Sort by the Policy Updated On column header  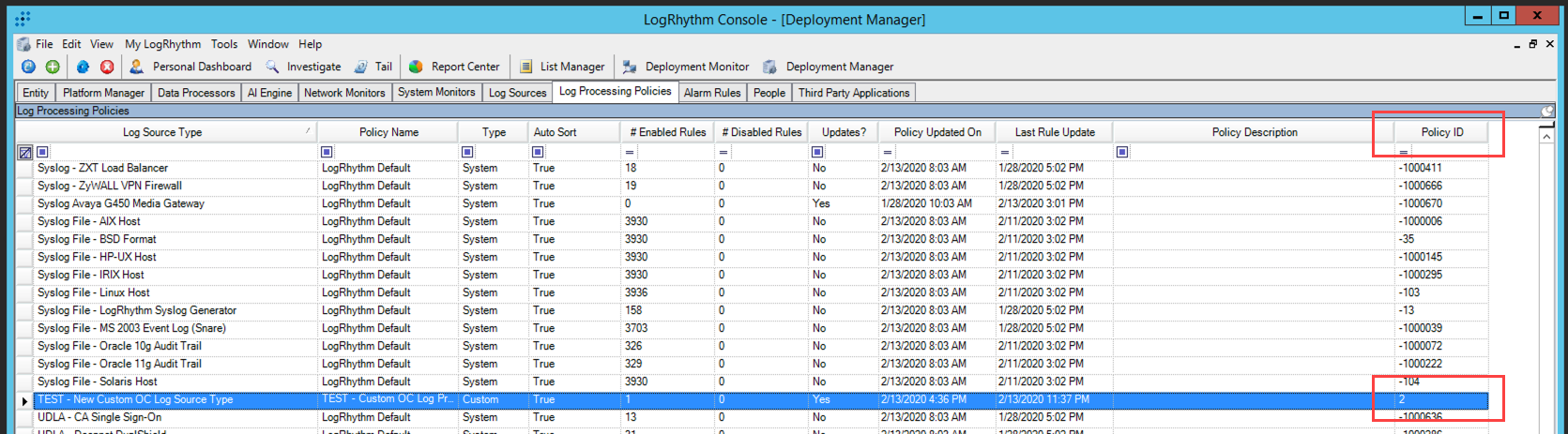coord(936,132)
